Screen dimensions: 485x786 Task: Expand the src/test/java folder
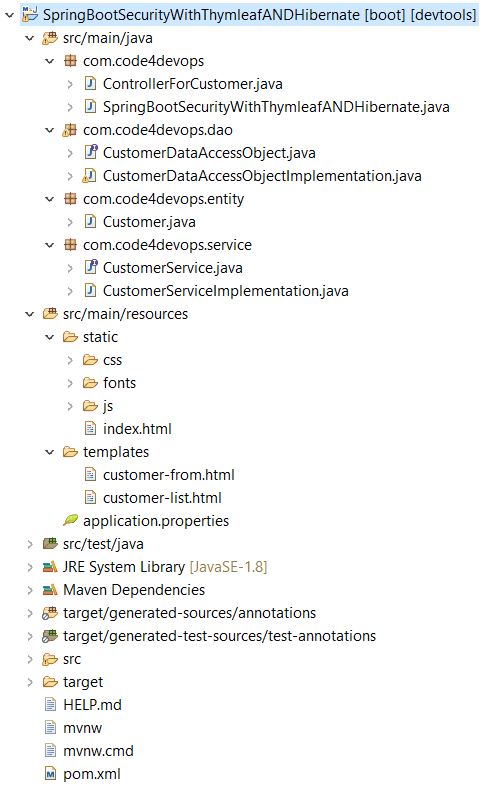pyautogui.click(x=30, y=544)
